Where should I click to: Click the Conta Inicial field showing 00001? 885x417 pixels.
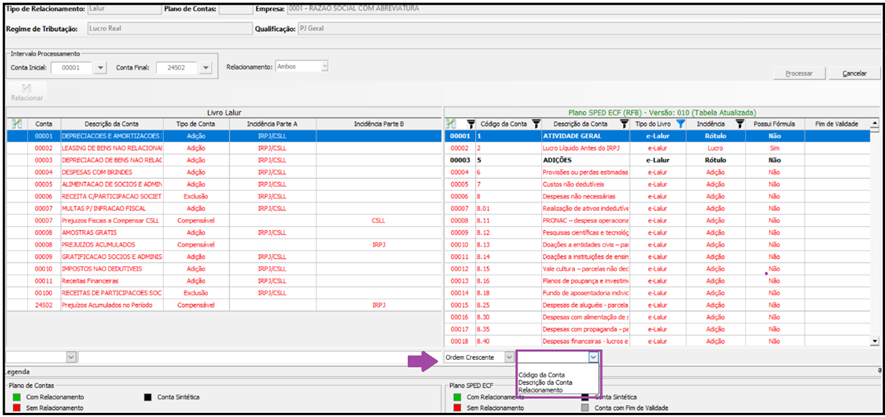click(71, 68)
